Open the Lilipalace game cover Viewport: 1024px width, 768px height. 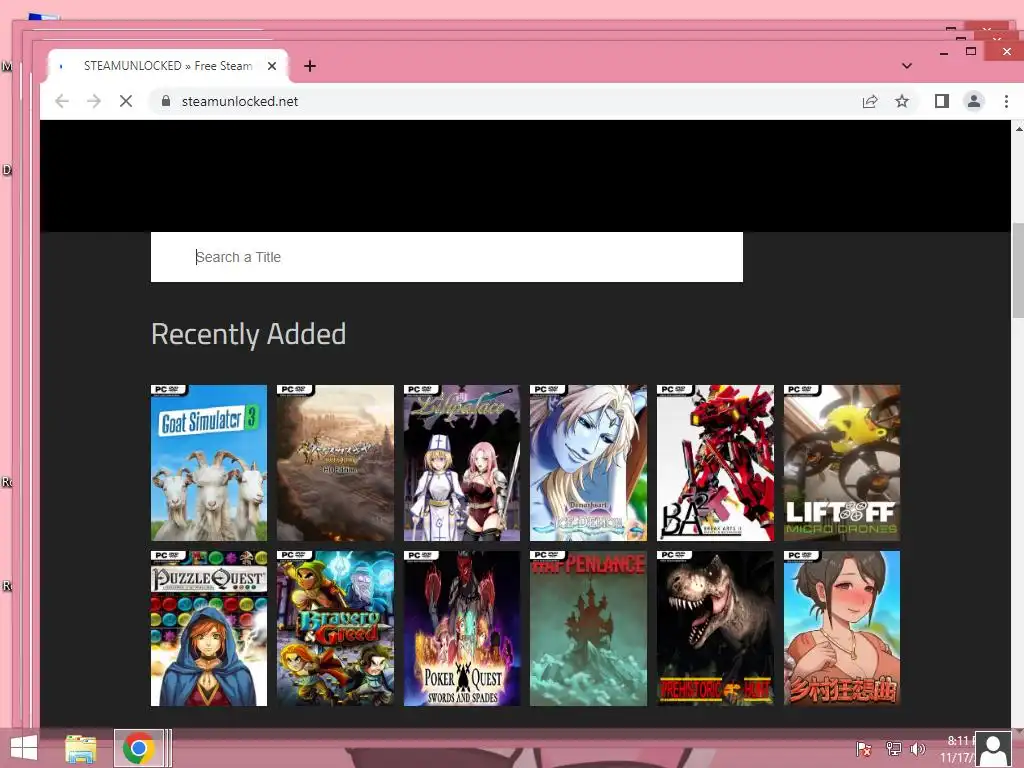[462, 463]
